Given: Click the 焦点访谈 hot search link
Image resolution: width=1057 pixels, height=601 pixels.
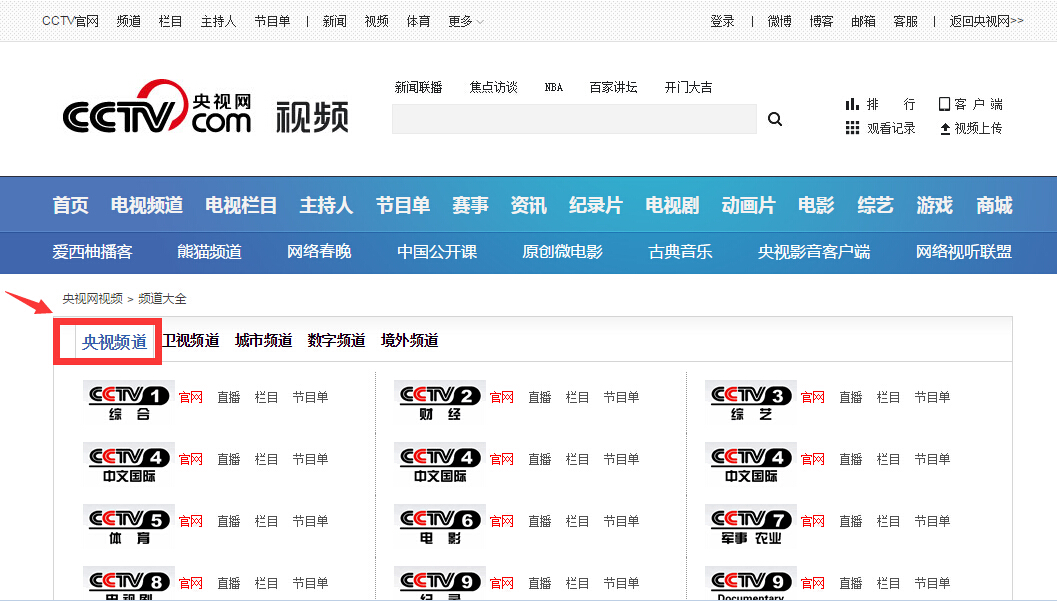Looking at the screenshot, I should coord(493,87).
